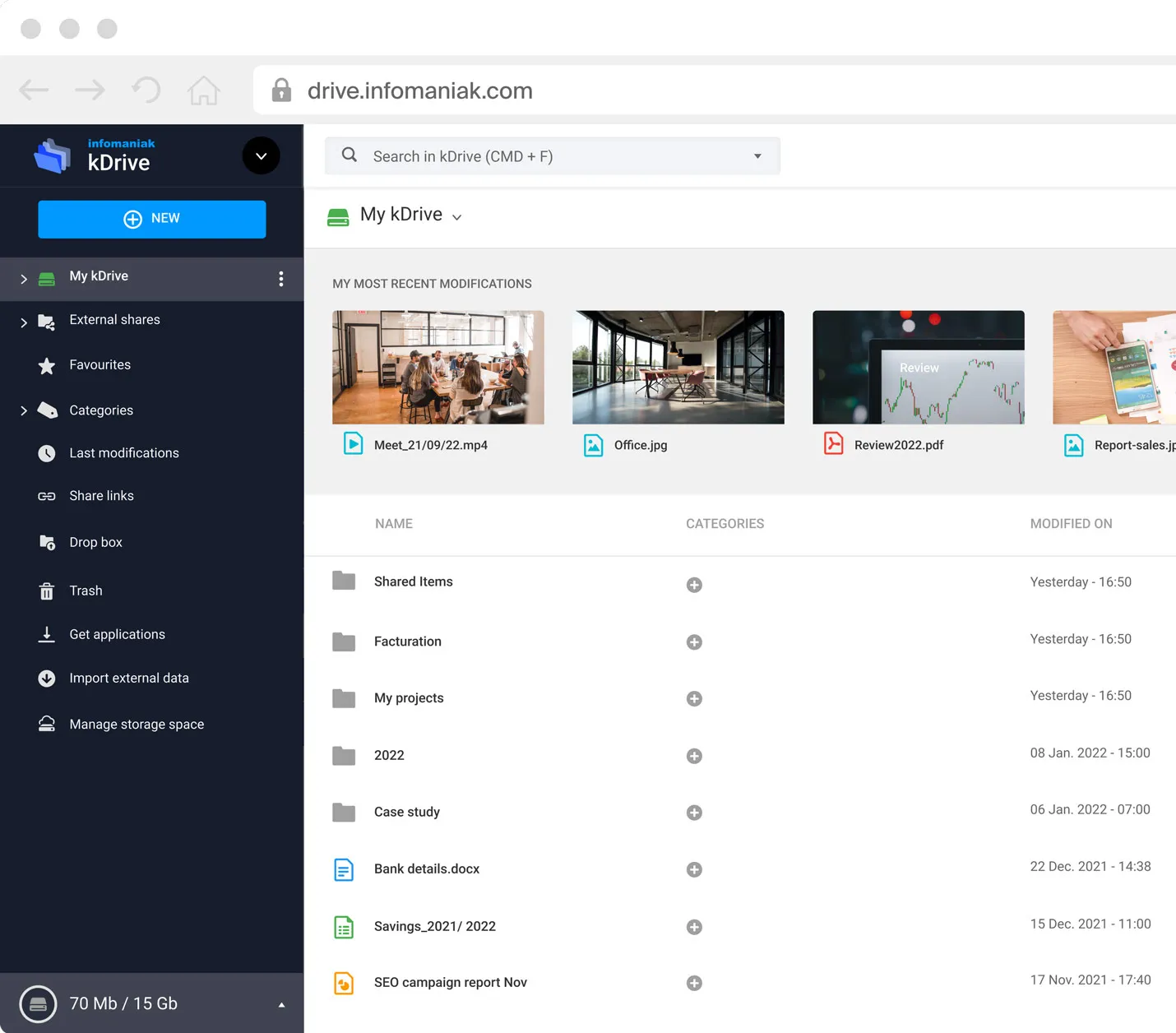Open Drop box section

[95, 543]
